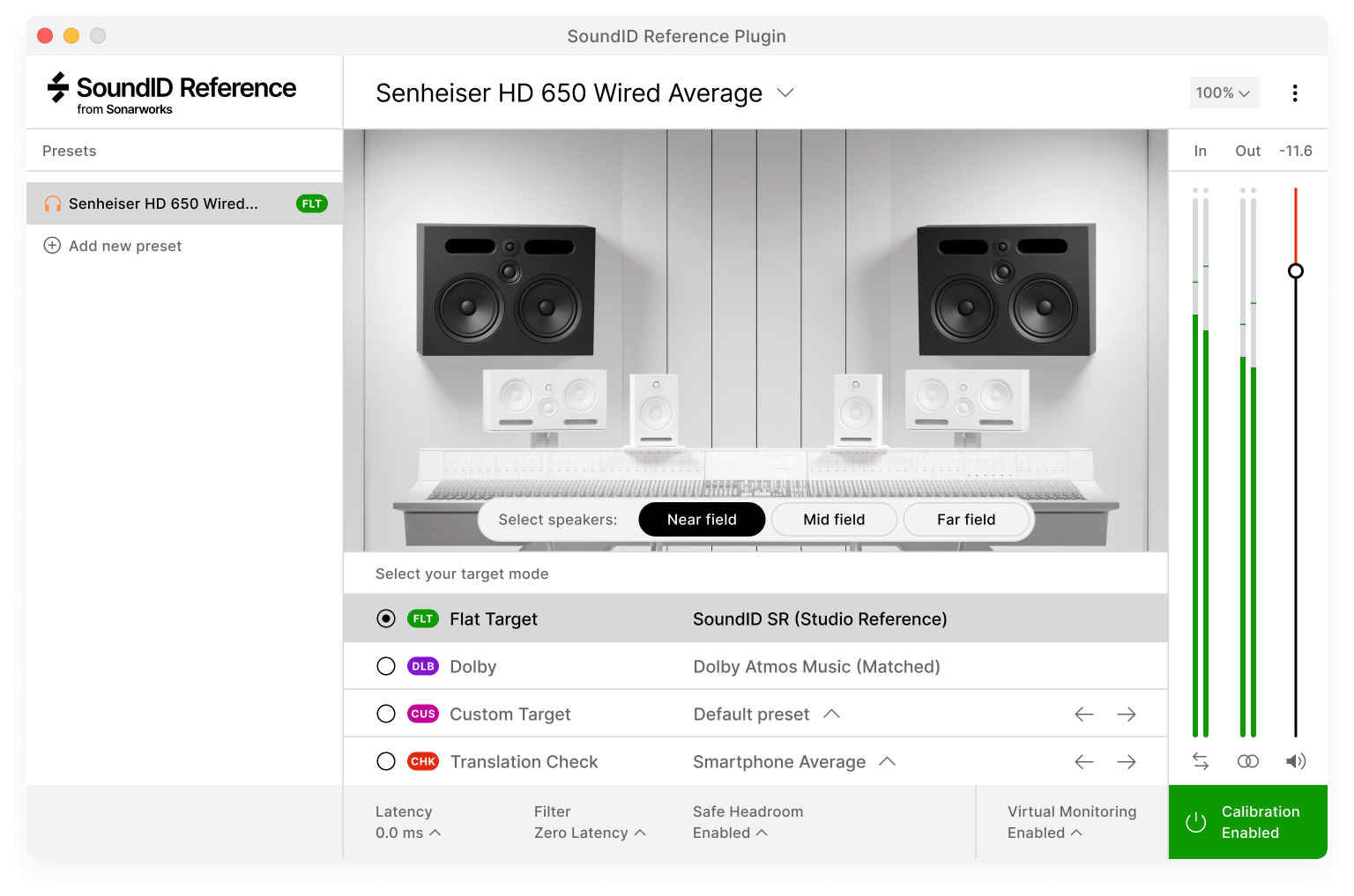1354x896 pixels.
Task: Choose the Translation Check radio button
Action: pyautogui.click(x=386, y=762)
